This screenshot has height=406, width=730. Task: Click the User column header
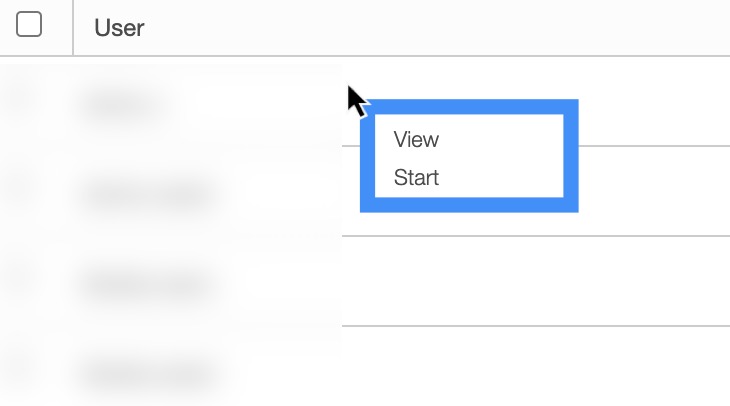[120, 27]
